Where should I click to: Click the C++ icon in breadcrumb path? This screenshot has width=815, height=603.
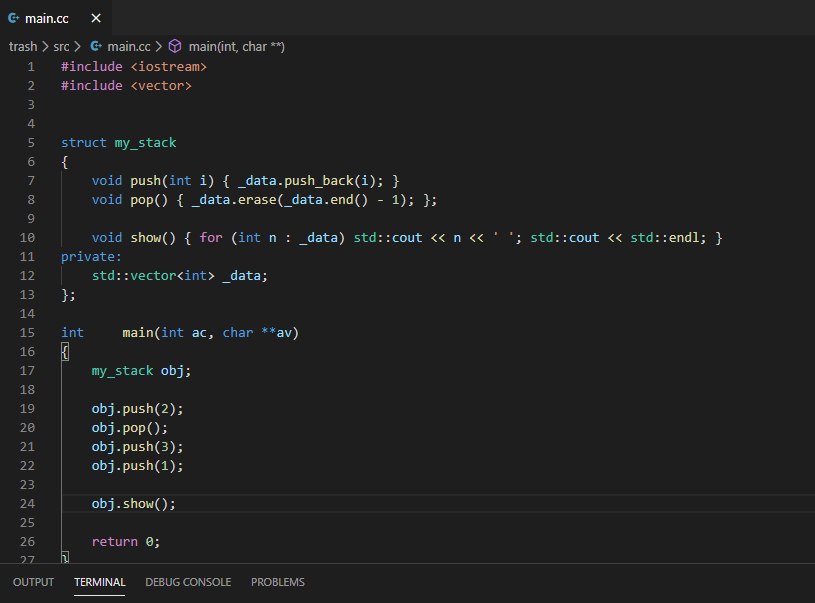point(96,47)
